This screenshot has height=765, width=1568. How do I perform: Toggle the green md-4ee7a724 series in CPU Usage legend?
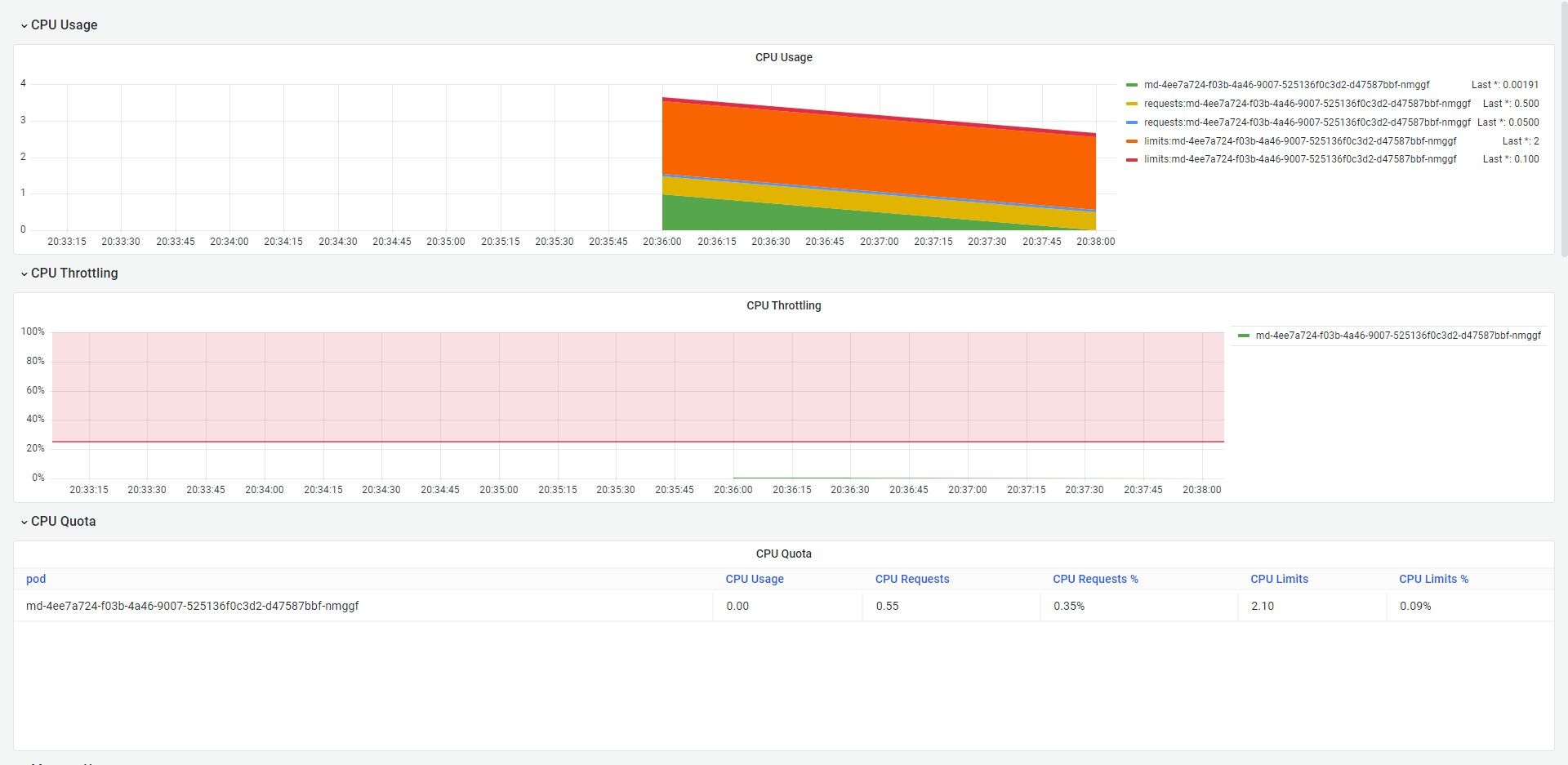point(1286,85)
